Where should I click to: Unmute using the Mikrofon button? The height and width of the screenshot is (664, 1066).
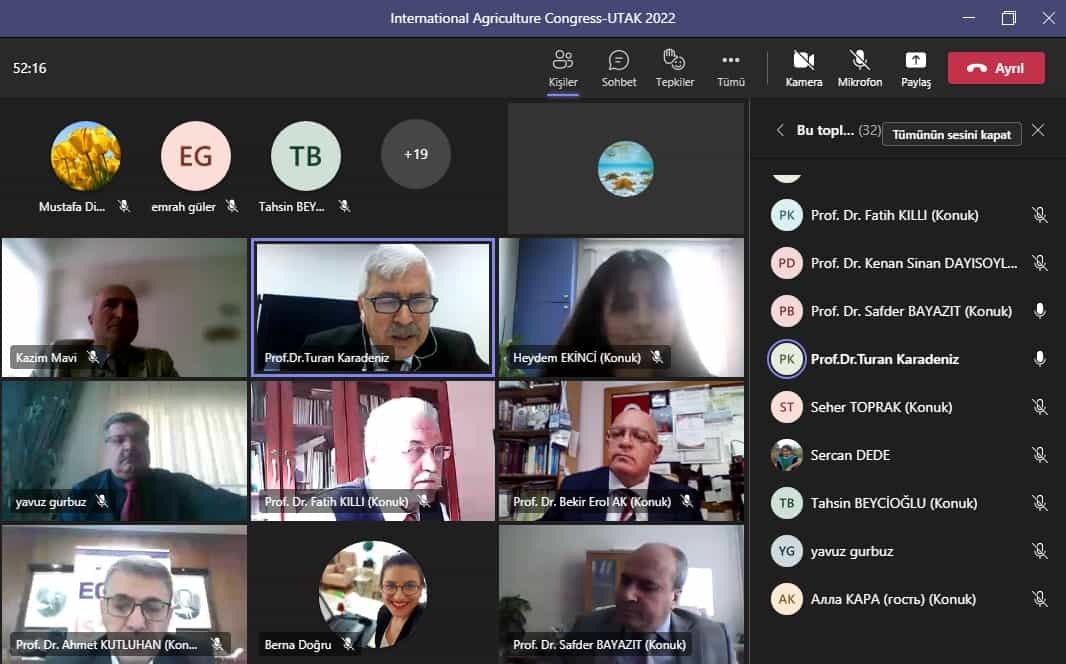pyautogui.click(x=860, y=68)
